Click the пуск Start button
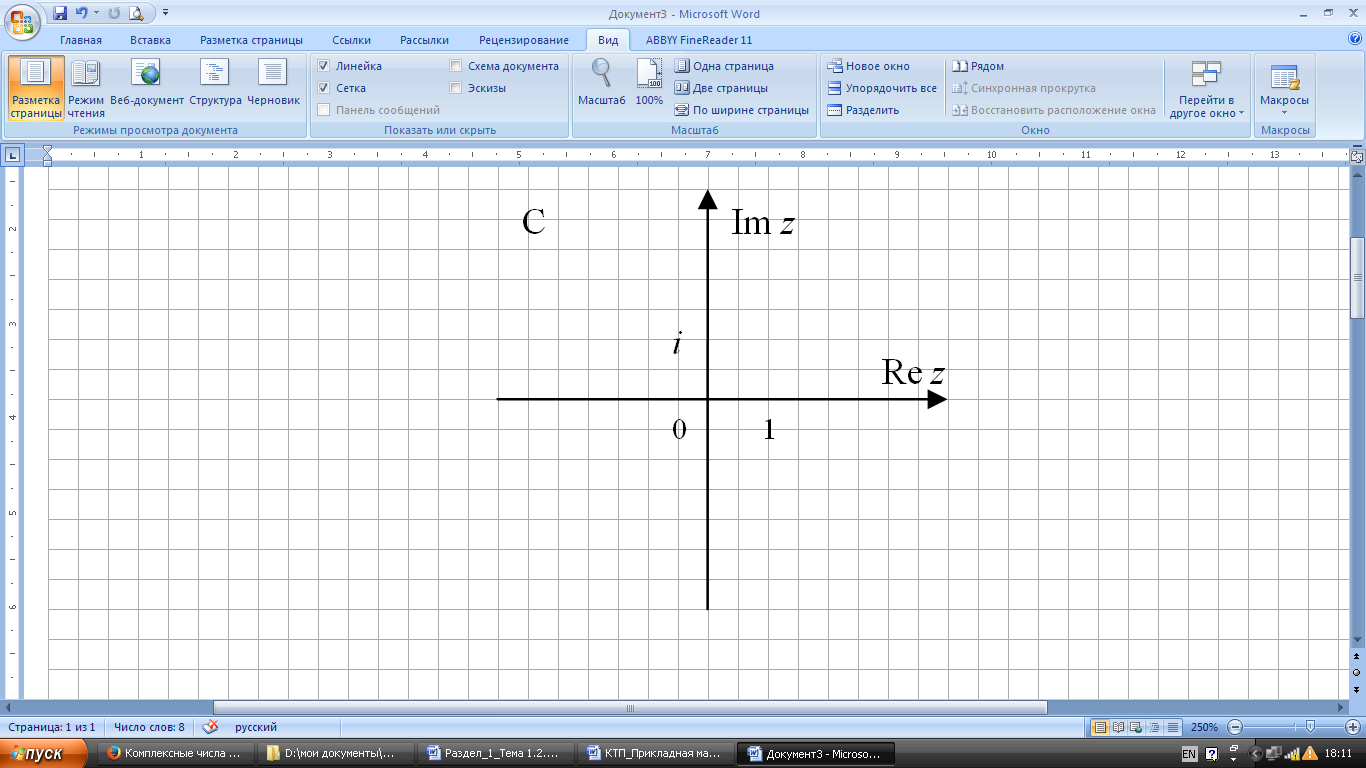Screen dimensions: 1366x768 tap(45, 753)
